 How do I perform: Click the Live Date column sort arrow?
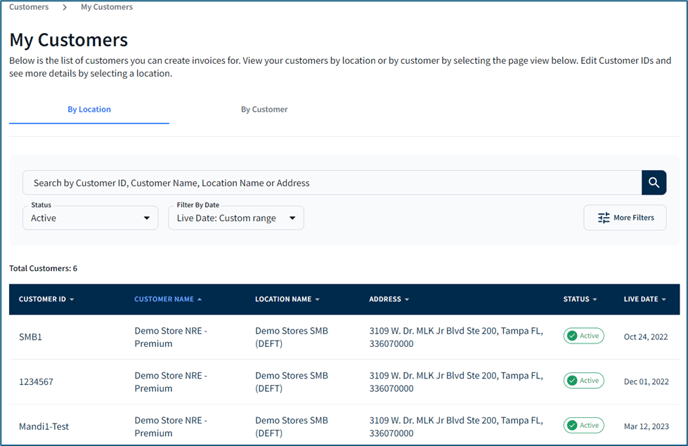pos(664,299)
